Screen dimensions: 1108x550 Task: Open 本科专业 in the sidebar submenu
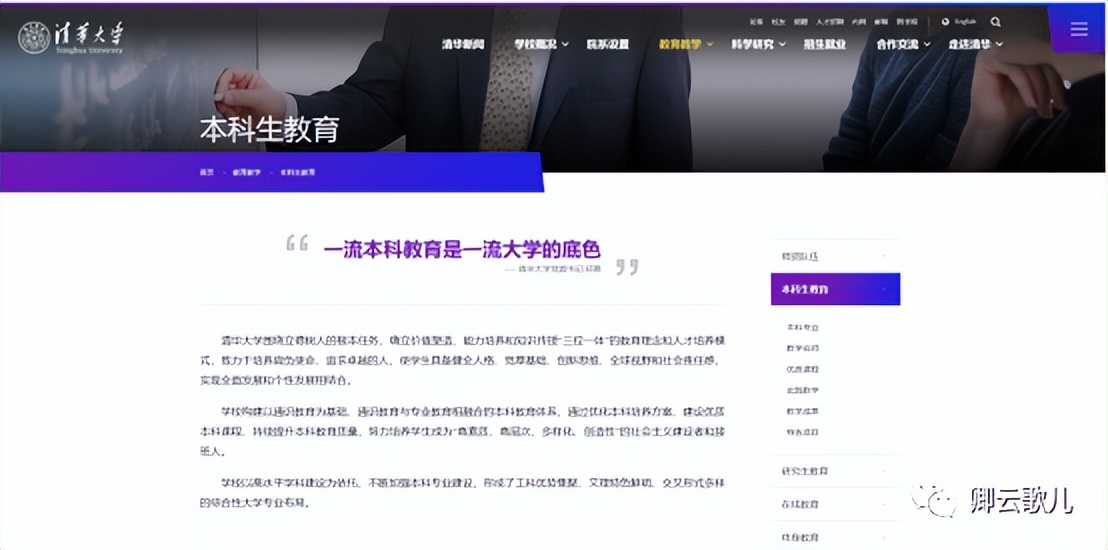coord(802,328)
